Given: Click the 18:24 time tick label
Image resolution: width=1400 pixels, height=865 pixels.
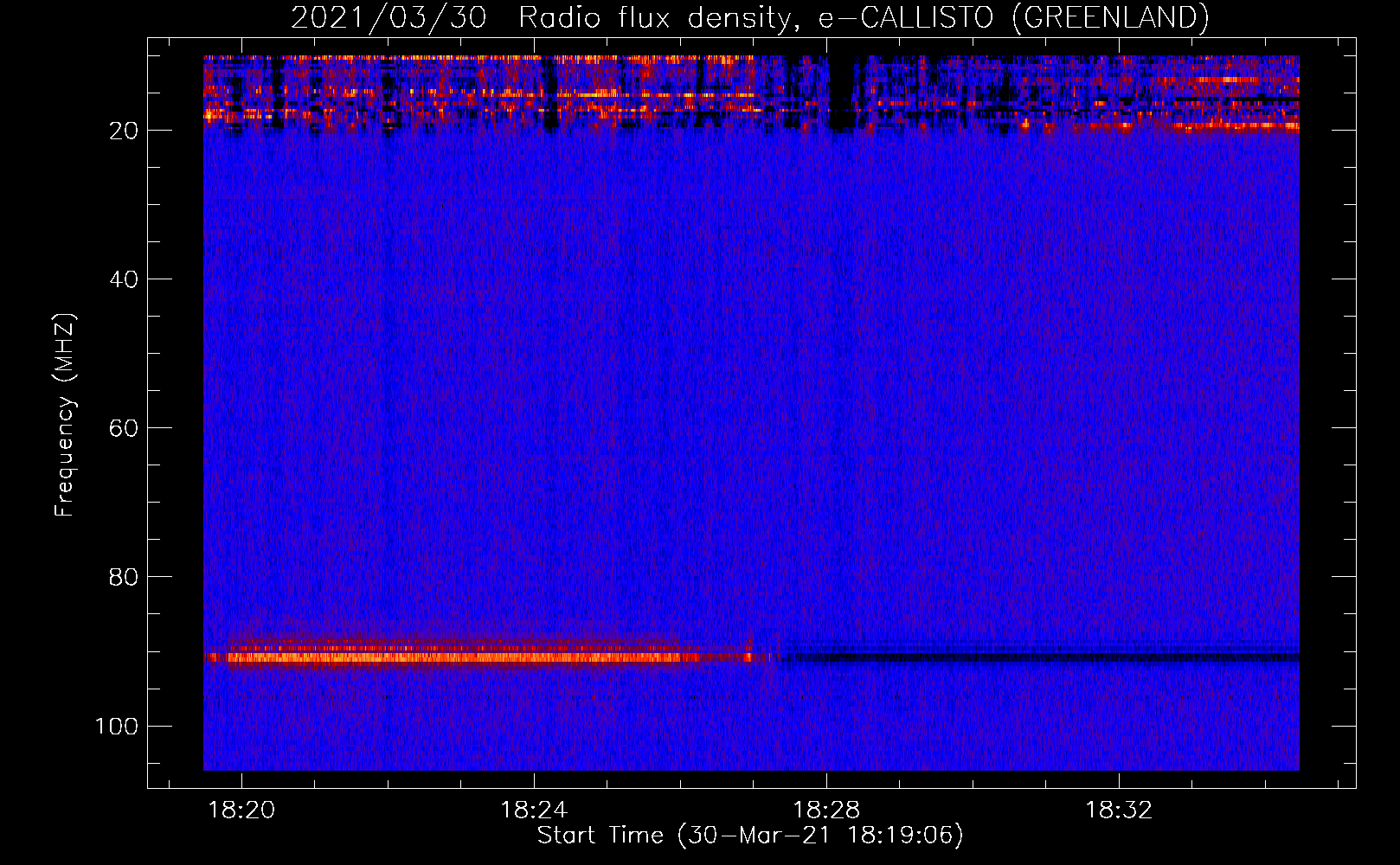Looking at the screenshot, I should tap(534, 811).
